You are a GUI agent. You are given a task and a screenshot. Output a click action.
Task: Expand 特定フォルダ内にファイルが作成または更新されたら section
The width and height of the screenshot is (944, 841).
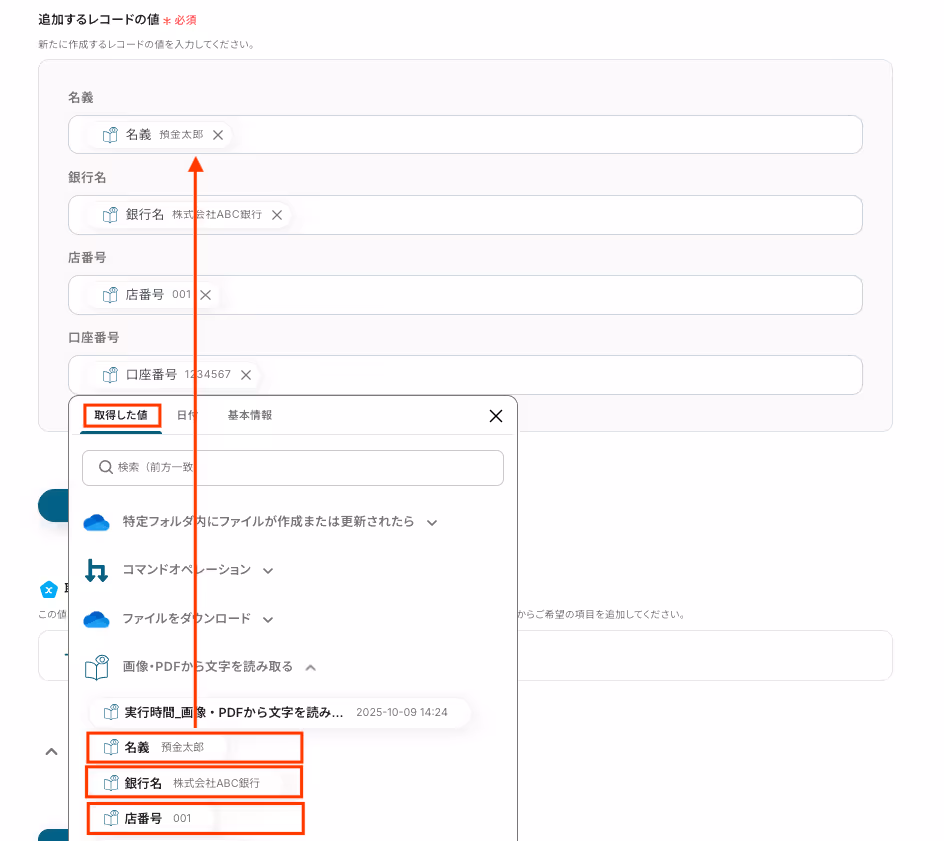point(432,523)
